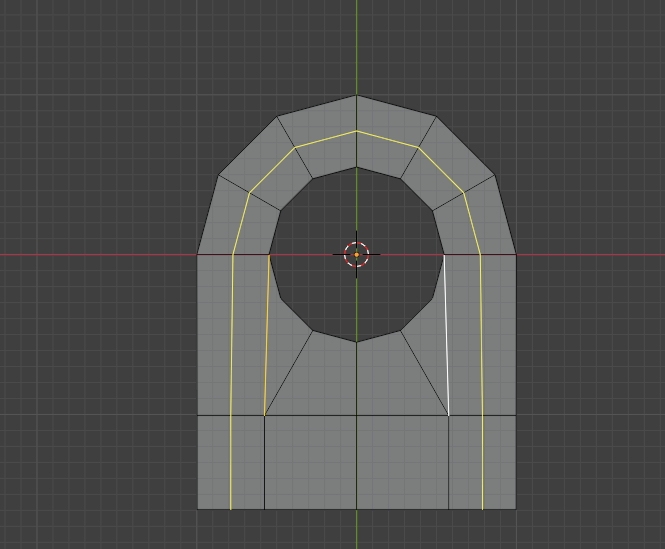The height and width of the screenshot is (549, 665).
Task: Select the orange highlighted edge left of the hole
Action: click(x=267, y=335)
